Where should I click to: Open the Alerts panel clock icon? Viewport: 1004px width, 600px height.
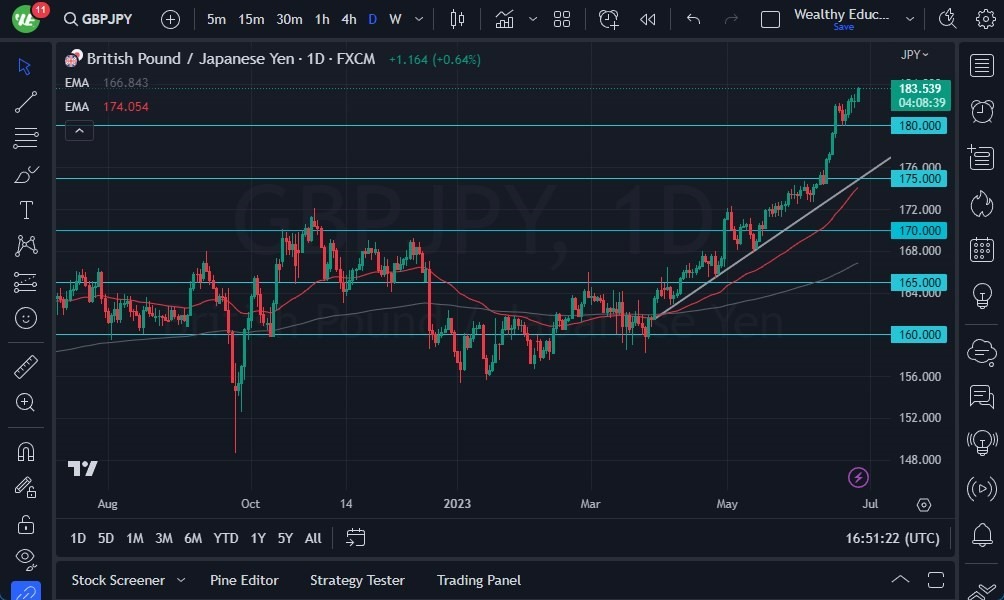coord(981,111)
